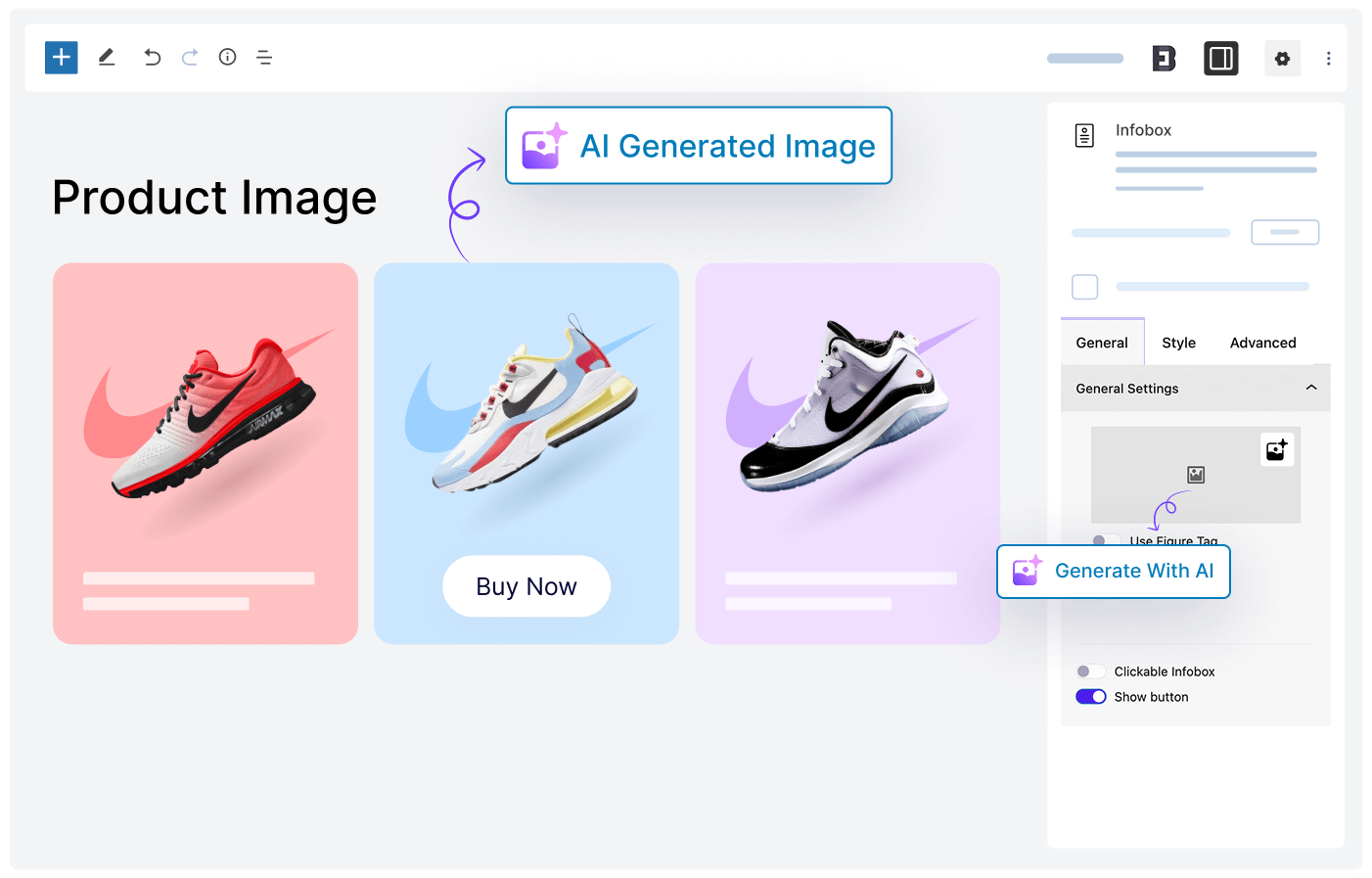The image size is (1372, 878).
Task: Open the Details info icon
Action: (227, 58)
